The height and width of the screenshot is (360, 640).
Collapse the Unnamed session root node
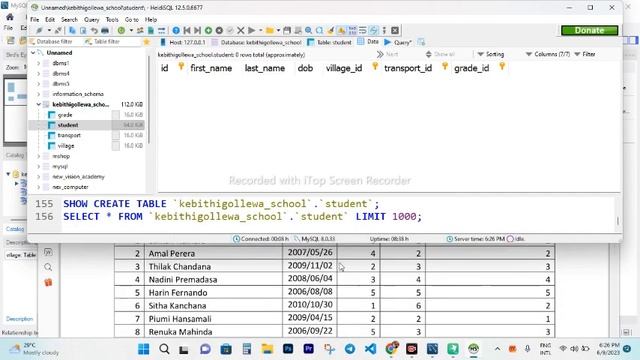(33, 53)
